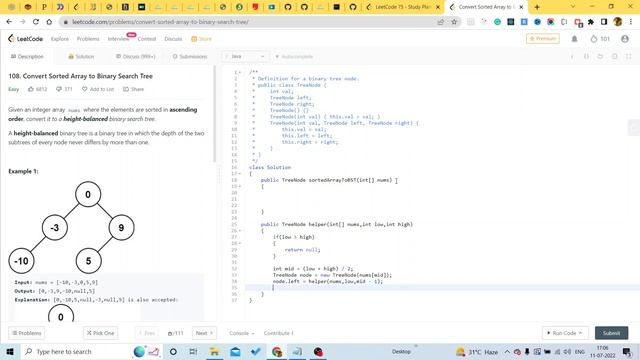
Task: Open the Problems list button at bottom left
Action: [27, 333]
